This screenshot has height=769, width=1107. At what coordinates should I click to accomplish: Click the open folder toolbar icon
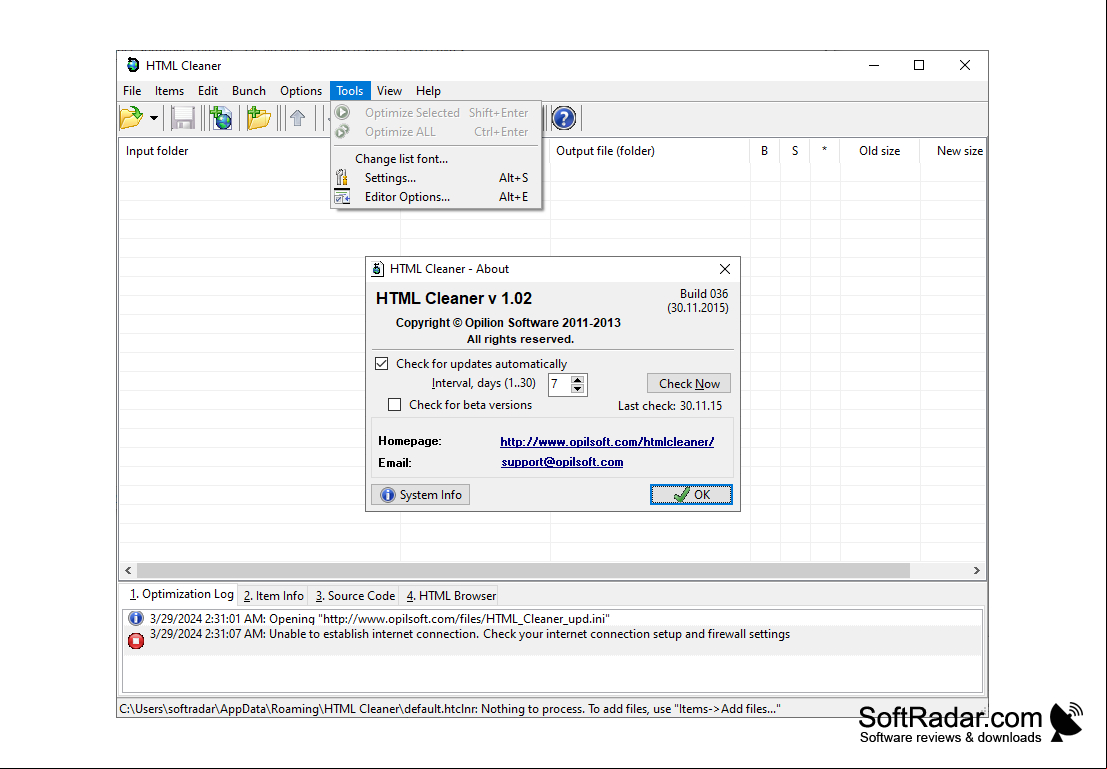(x=131, y=118)
